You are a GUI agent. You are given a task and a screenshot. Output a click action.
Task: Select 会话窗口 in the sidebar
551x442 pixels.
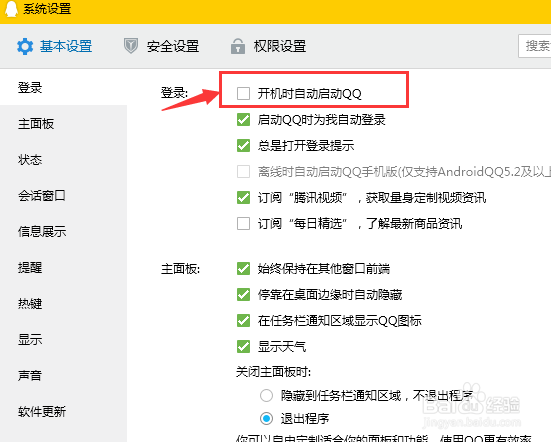(42, 195)
